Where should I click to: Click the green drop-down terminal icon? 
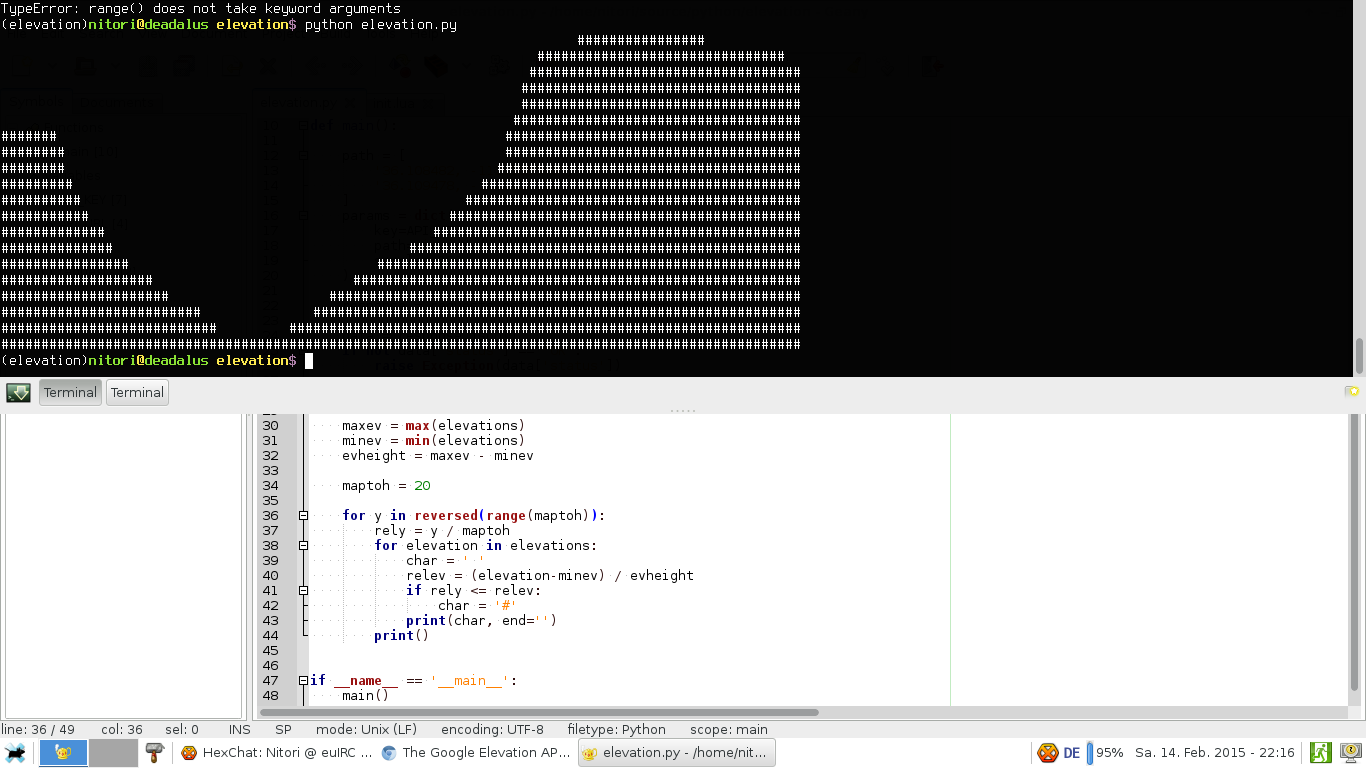tap(18, 392)
